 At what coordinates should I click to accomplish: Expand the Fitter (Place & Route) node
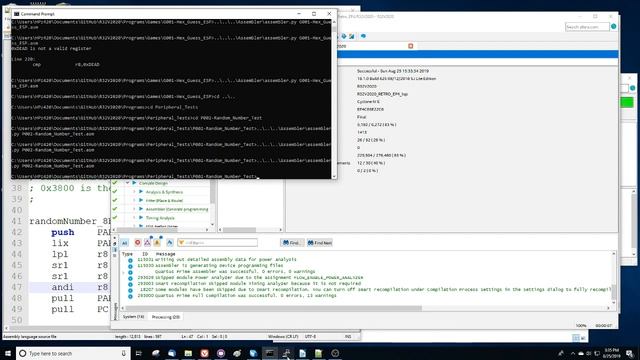134,200
